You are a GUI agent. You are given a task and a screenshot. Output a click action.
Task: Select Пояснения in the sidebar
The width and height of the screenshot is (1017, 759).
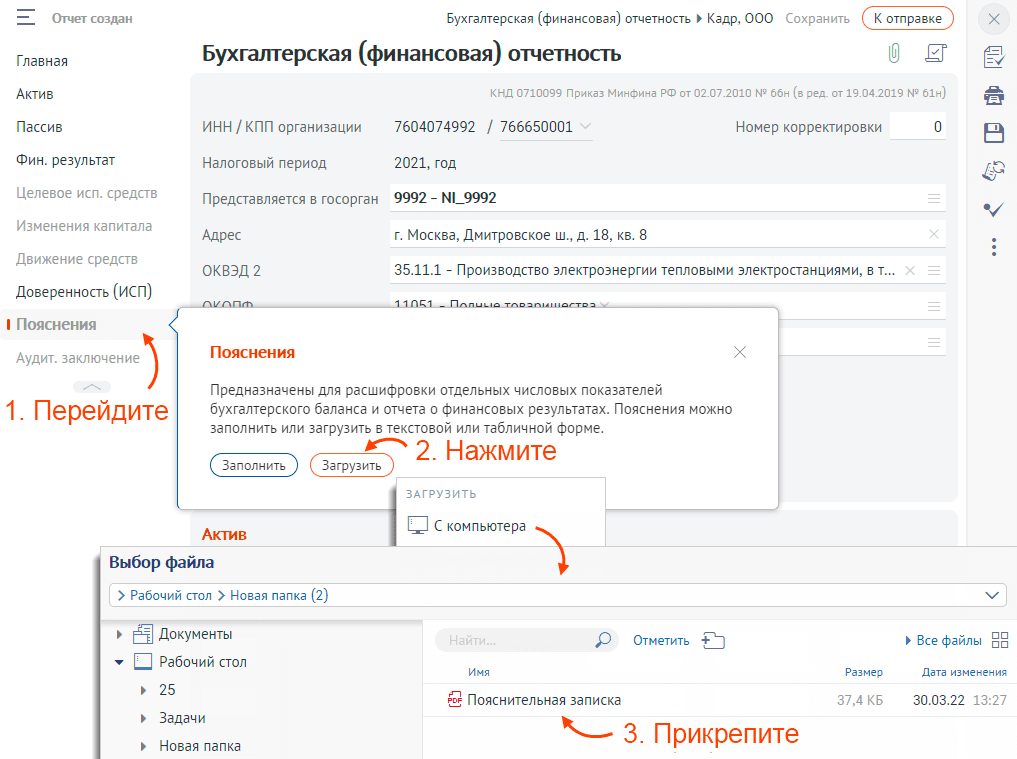coord(56,324)
